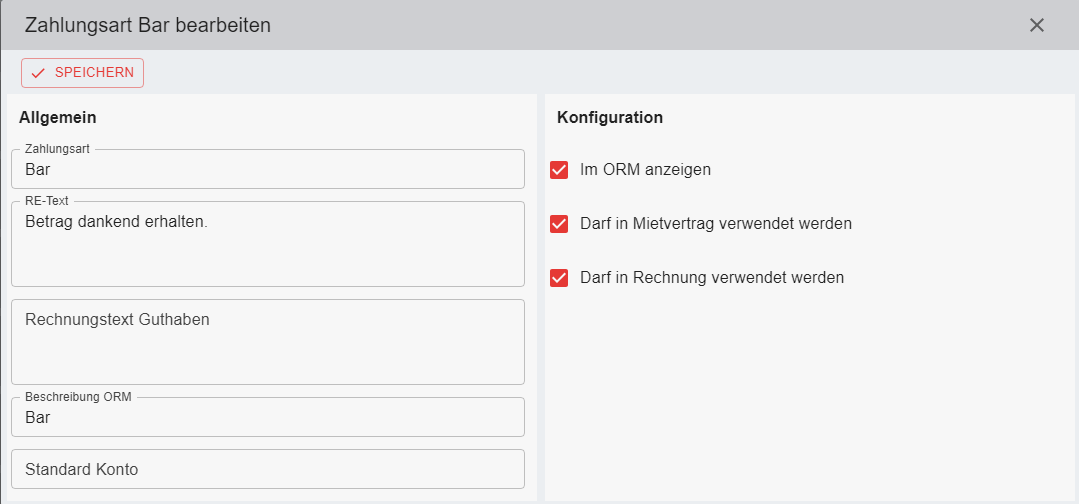1079x504 pixels.
Task: Click the dialog title 'Zahlungsart Bar bearbeiten'
Action: 147,25
